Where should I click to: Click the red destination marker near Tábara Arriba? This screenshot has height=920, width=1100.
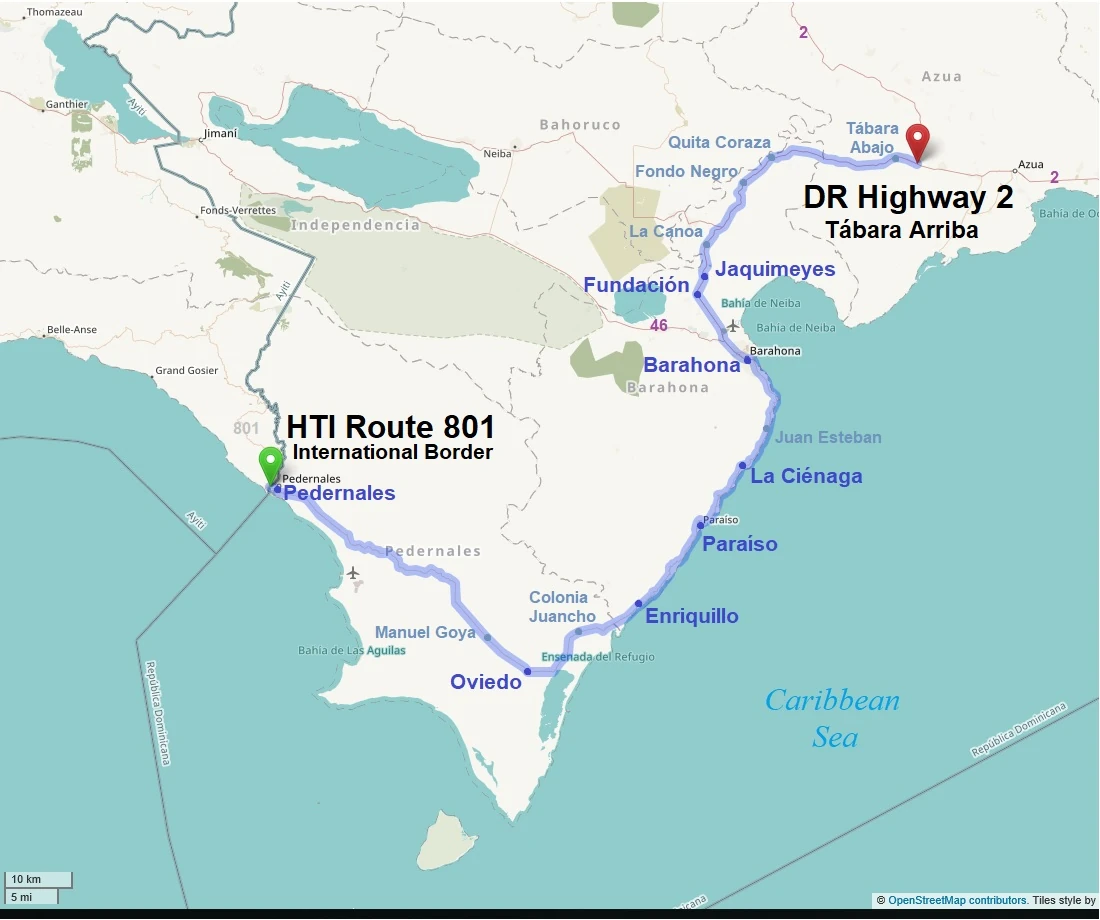(916, 141)
